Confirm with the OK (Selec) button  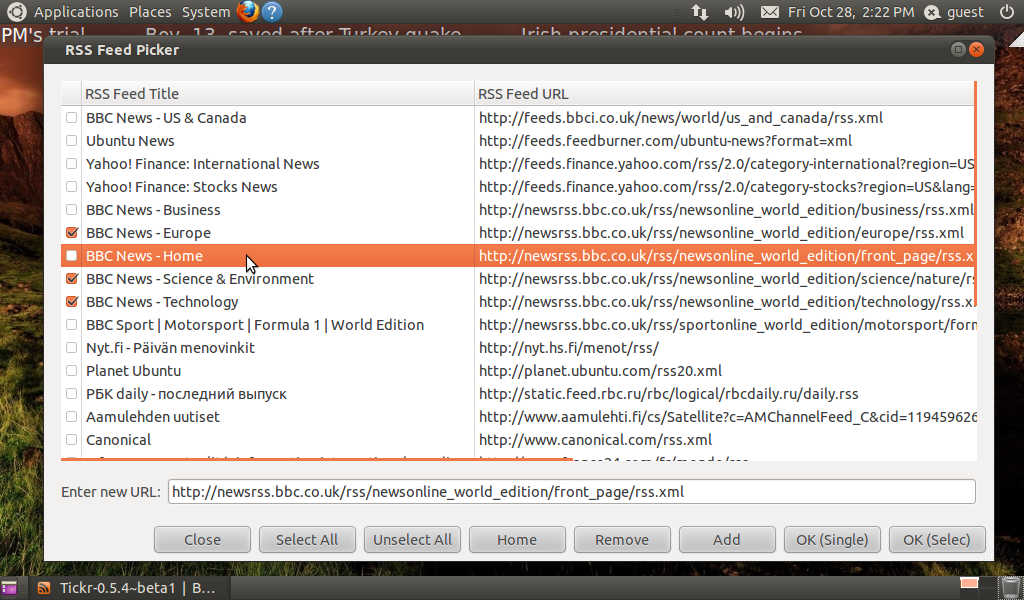937,540
